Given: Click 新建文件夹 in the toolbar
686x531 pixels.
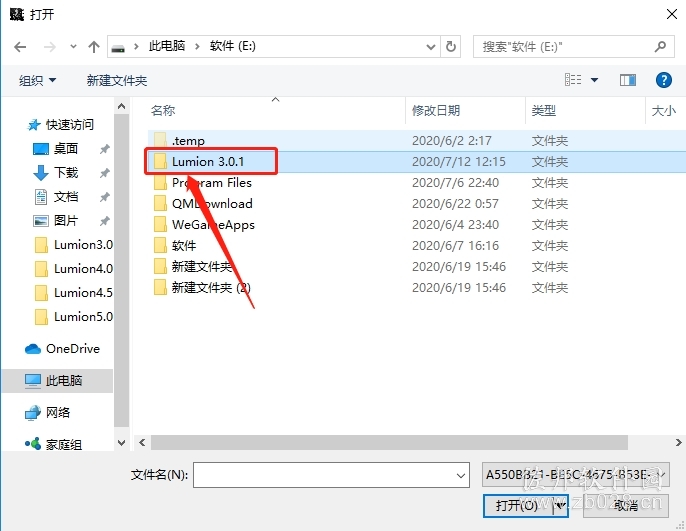Looking at the screenshot, I should click(117, 80).
